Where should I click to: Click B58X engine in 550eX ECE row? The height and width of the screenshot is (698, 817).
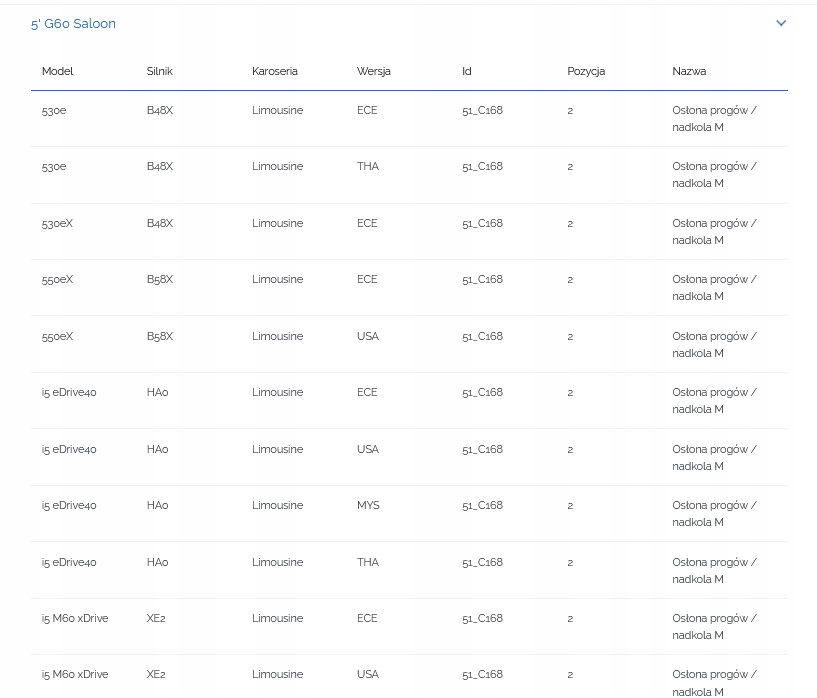160,279
